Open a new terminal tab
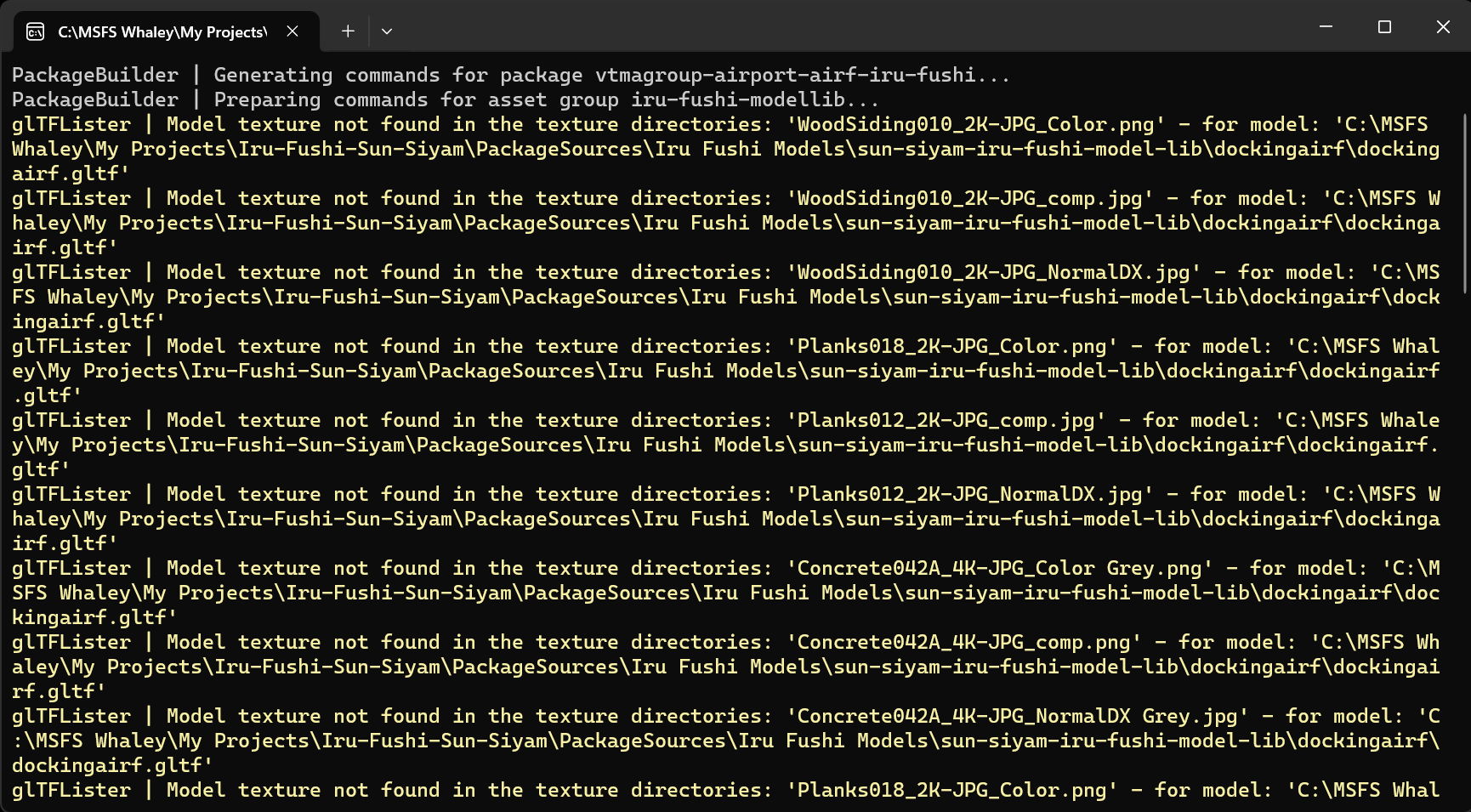1471x812 pixels. (x=348, y=31)
